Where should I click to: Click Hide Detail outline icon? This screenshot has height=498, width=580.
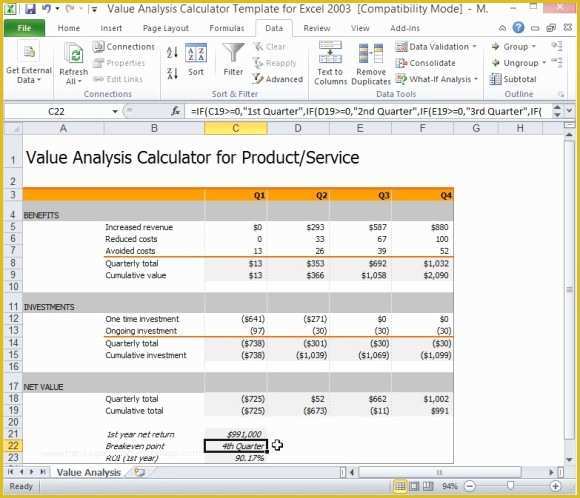[557, 62]
